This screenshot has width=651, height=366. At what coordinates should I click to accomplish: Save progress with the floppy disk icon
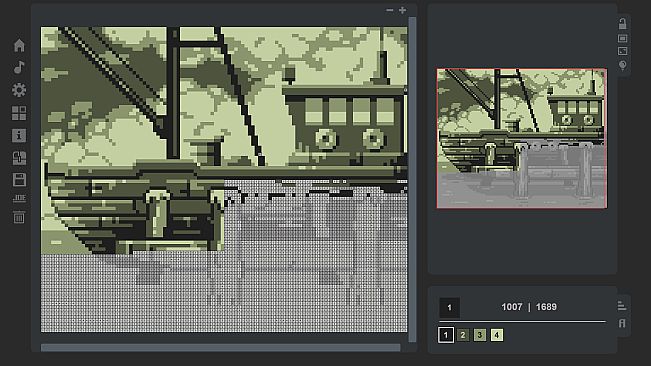19,180
